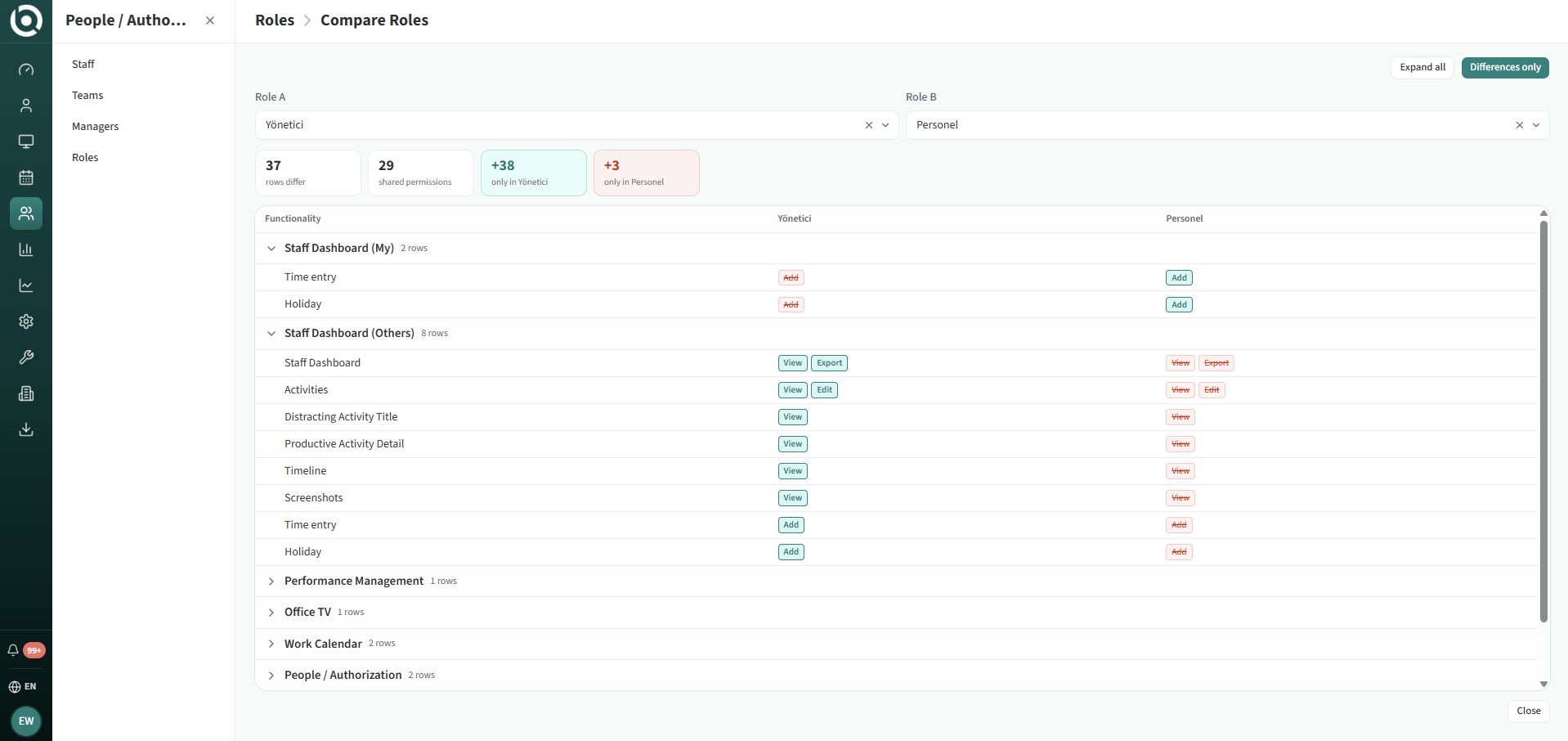Click struck-through Export tag in Personel column

pyautogui.click(x=1216, y=363)
